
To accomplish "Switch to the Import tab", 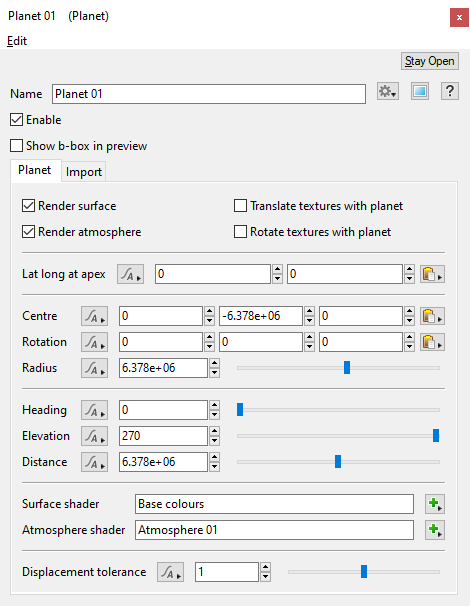I will tap(83, 172).
